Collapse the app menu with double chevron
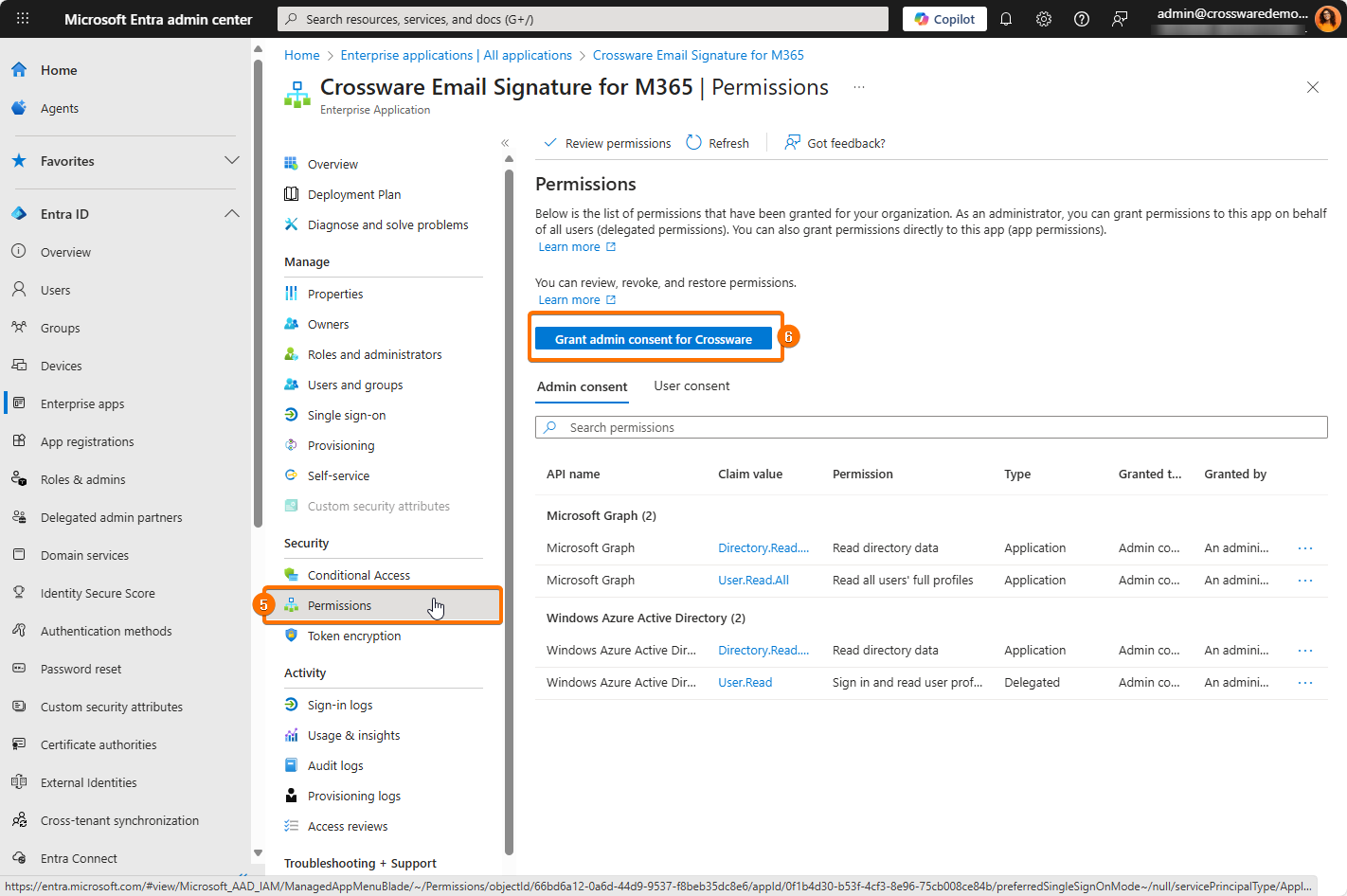The height and width of the screenshot is (896, 1347). (x=505, y=143)
